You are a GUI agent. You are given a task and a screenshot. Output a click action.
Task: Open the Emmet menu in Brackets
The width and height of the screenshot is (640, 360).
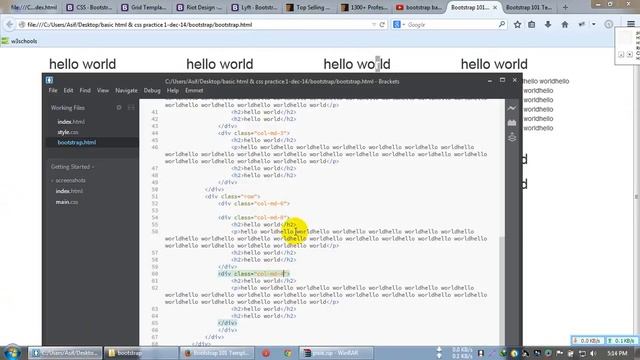[x=194, y=91]
